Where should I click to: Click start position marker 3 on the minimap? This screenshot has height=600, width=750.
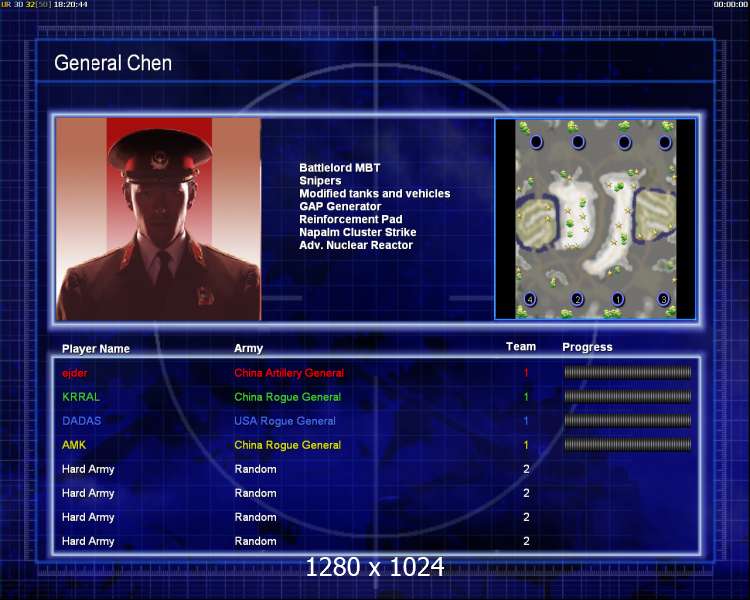pos(663,299)
